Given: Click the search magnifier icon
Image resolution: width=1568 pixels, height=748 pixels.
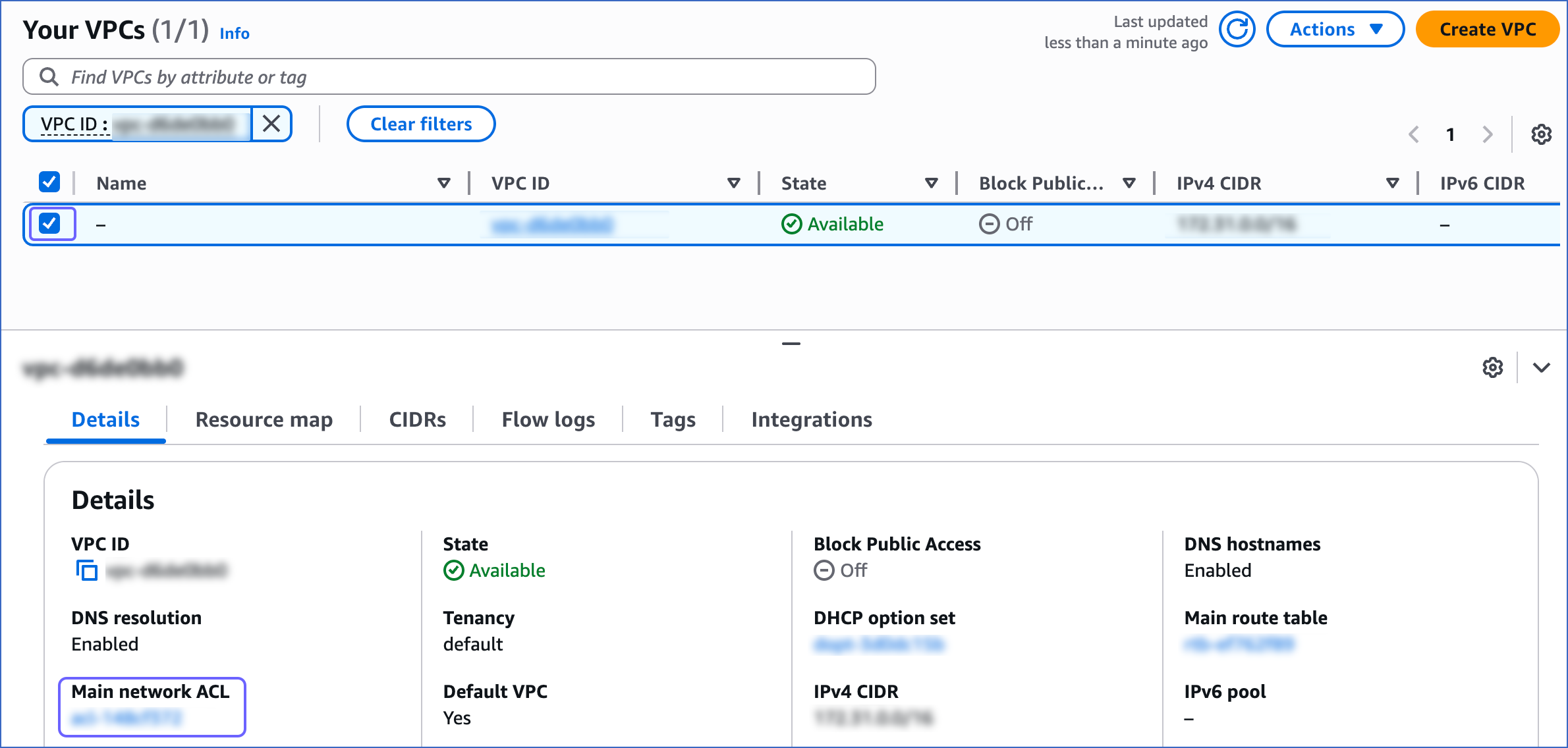Looking at the screenshot, I should pos(49,77).
